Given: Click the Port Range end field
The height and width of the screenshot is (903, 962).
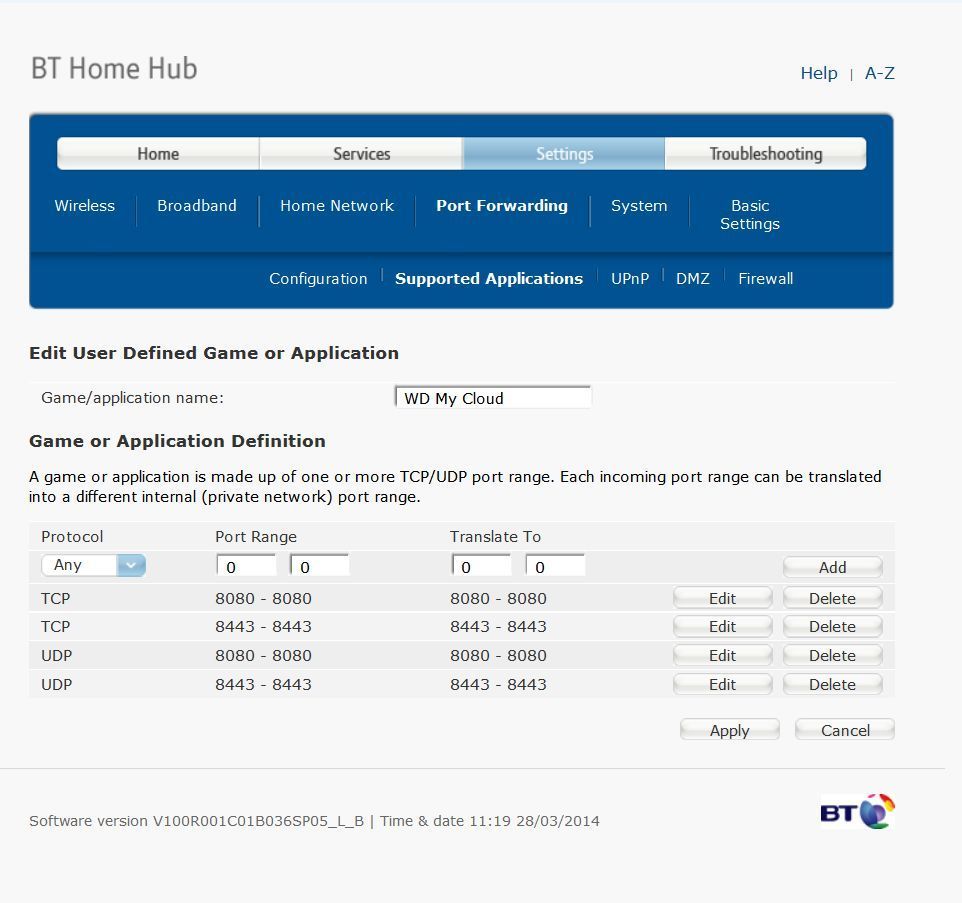Looking at the screenshot, I should (320, 566).
